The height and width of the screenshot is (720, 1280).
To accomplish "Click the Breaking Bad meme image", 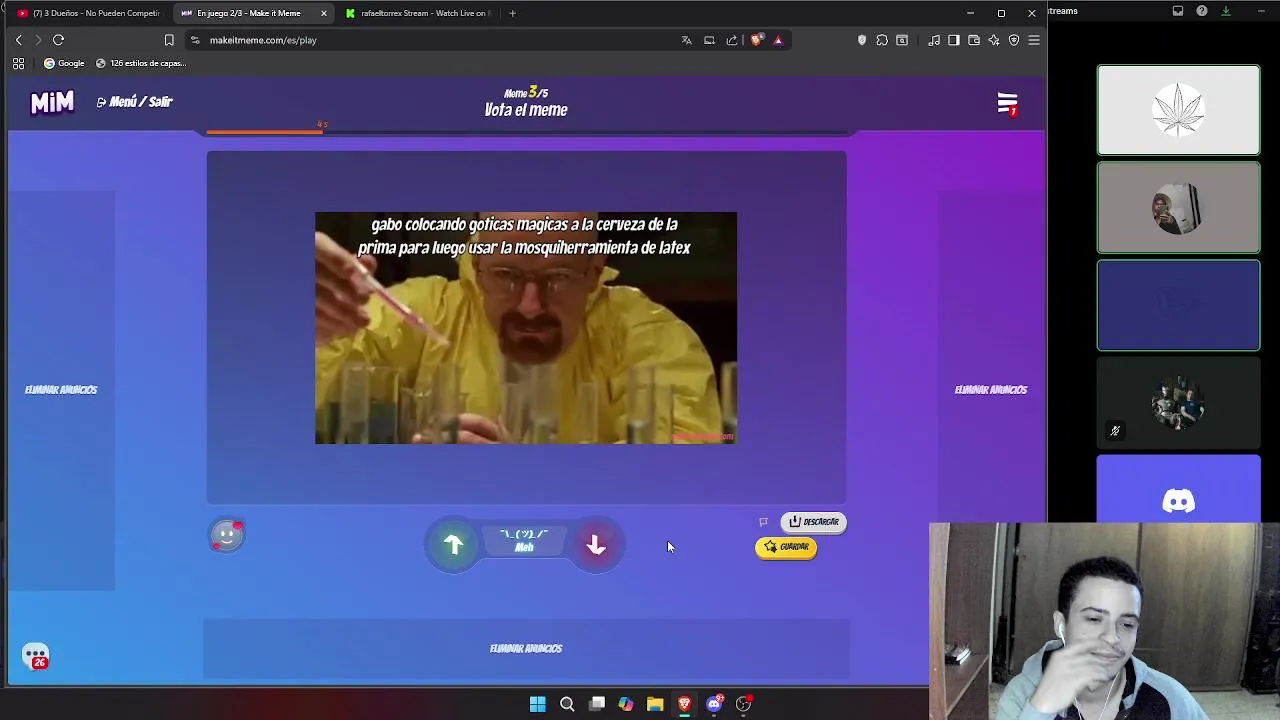I will pyautogui.click(x=526, y=328).
